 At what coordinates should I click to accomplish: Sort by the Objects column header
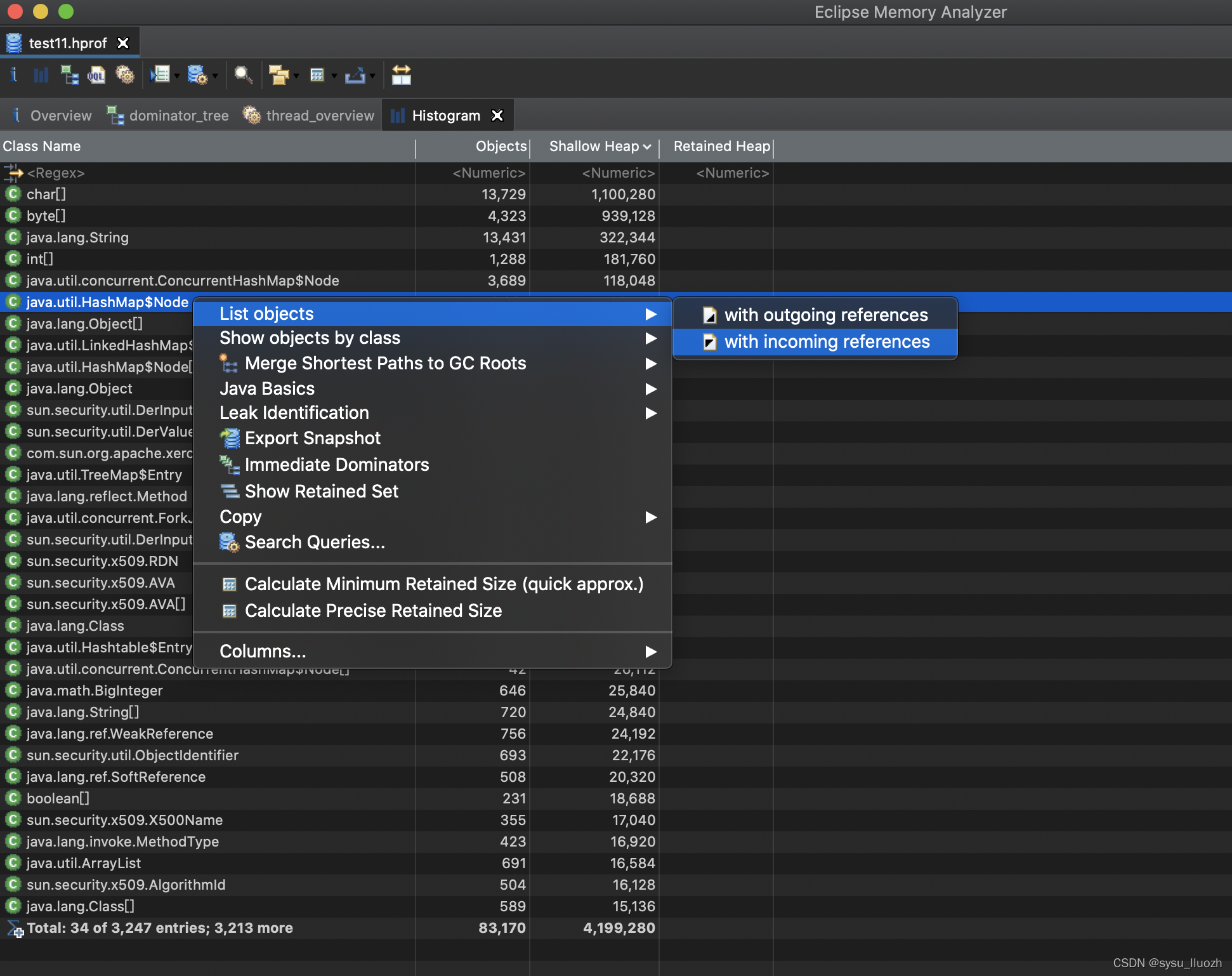(x=473, y=147)
